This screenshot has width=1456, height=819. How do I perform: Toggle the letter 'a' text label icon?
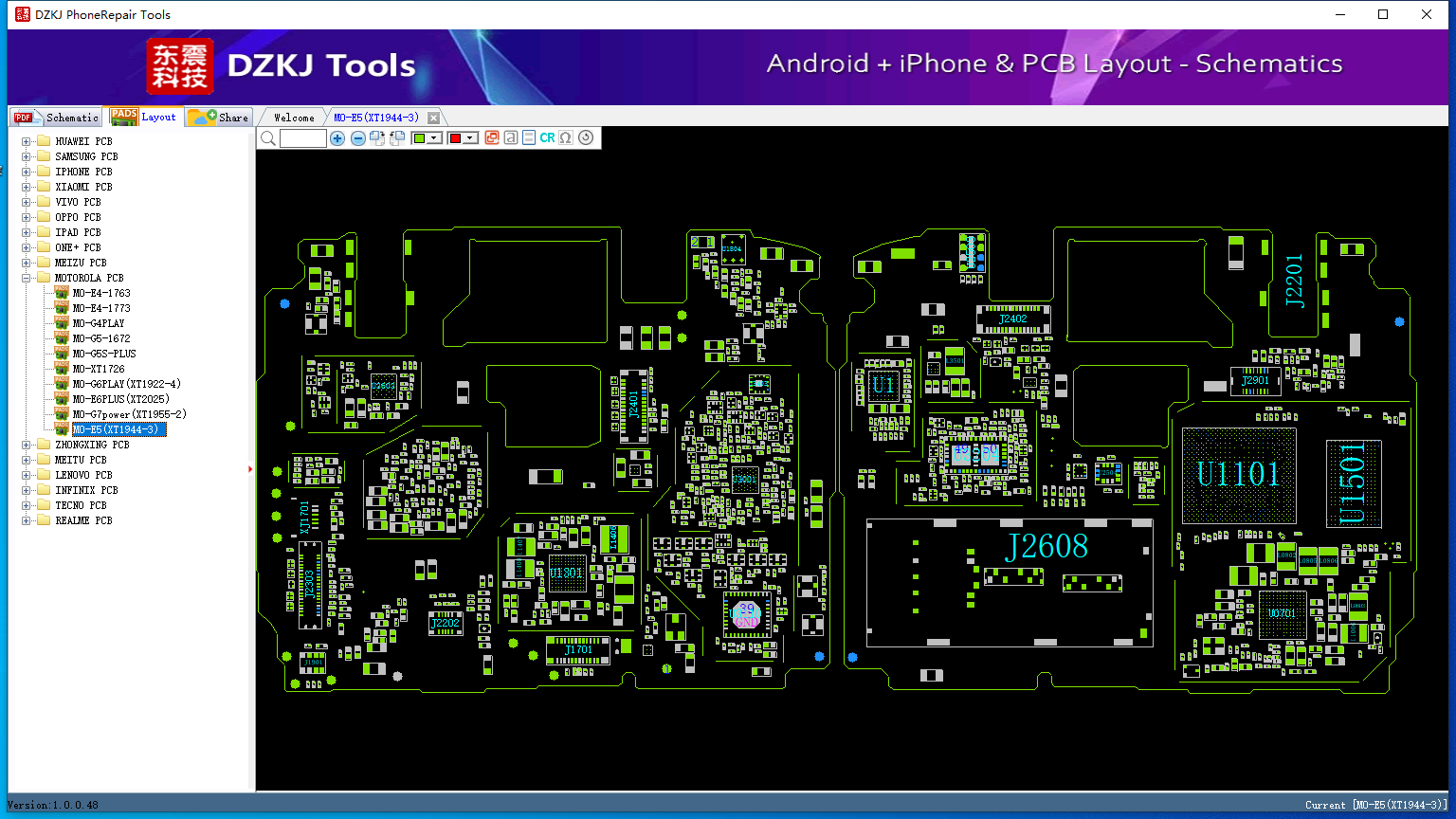511,138
